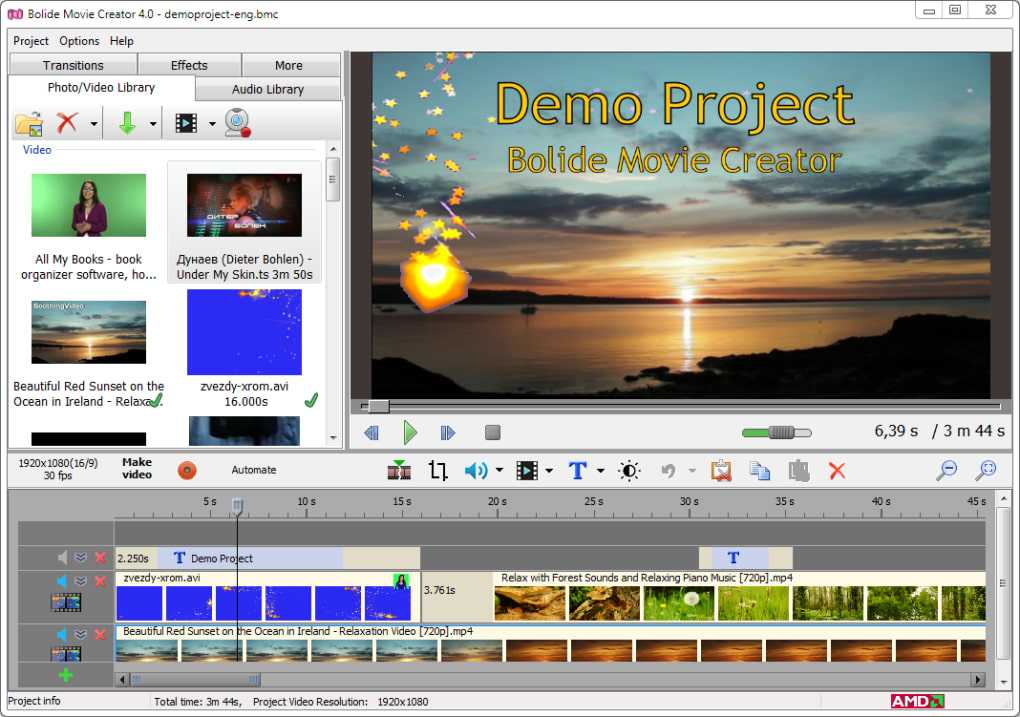Delete the zvezdy-xrom.avi track with red X
1020x717 pixels.
[100, 581]
